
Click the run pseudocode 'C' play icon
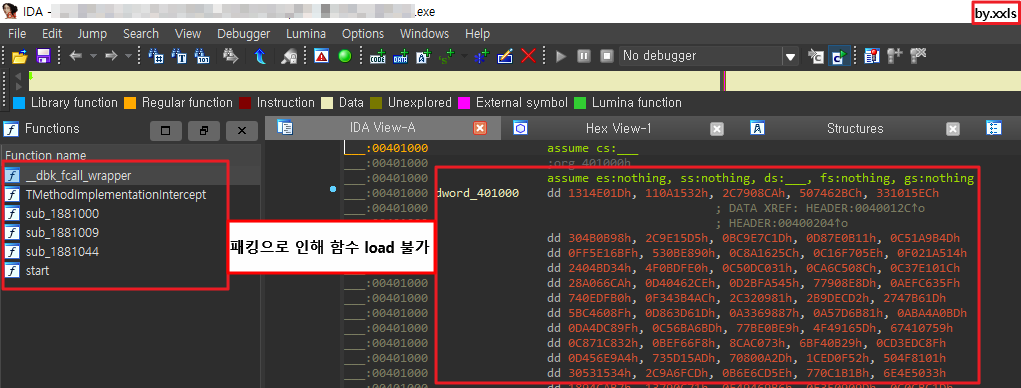point(838,56)
